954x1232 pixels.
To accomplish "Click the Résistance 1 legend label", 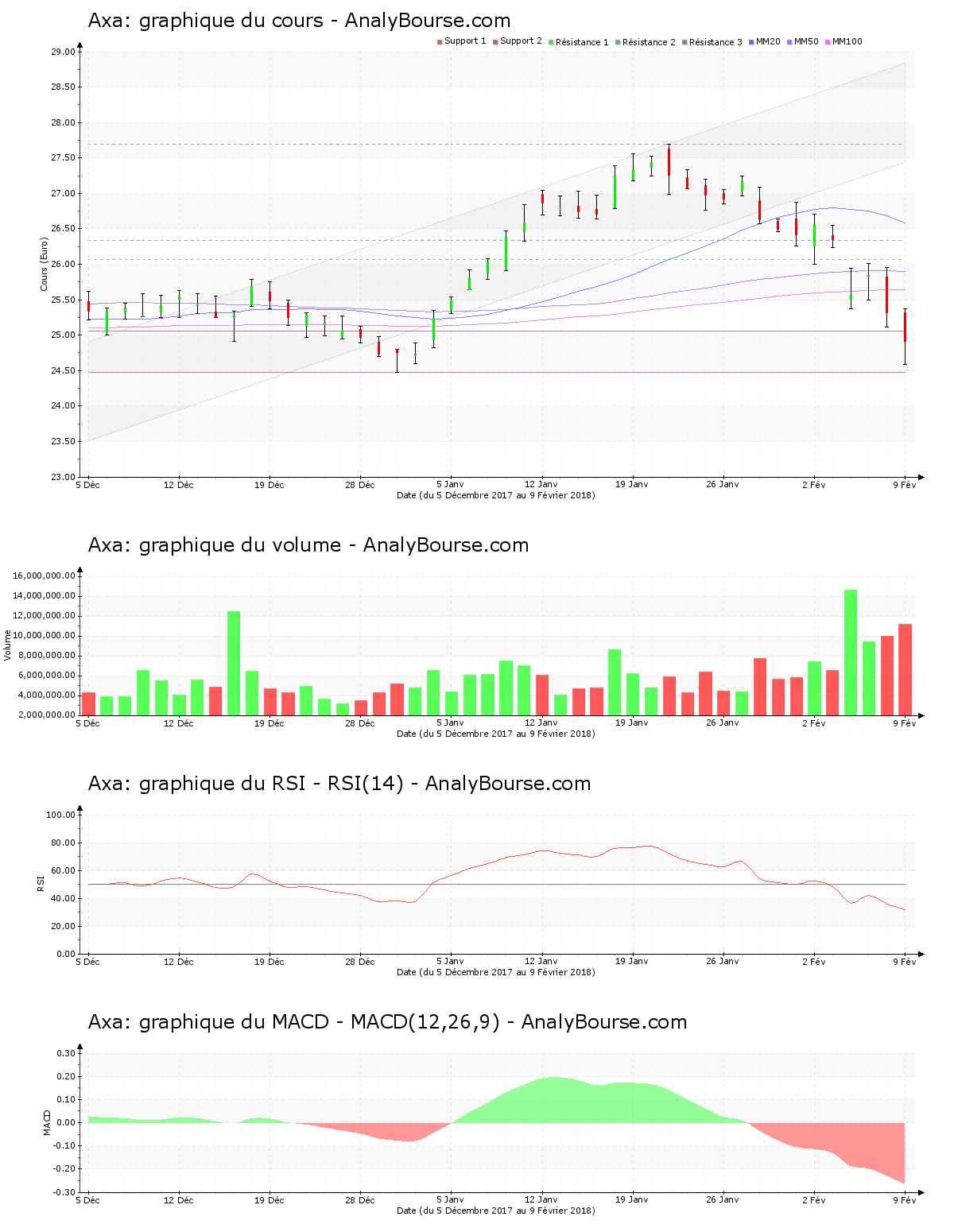I will 582,42.
